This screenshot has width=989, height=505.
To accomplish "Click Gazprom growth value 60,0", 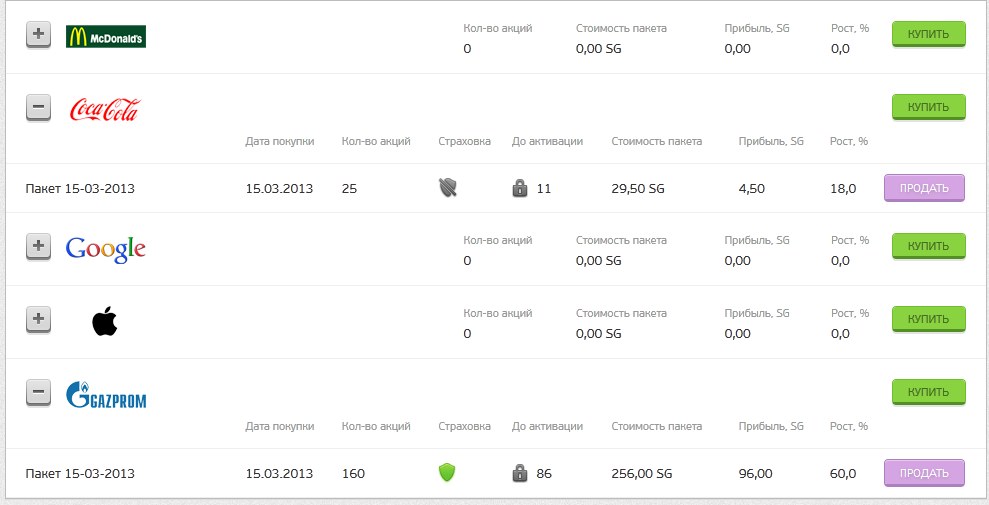I will coord(843,473).
